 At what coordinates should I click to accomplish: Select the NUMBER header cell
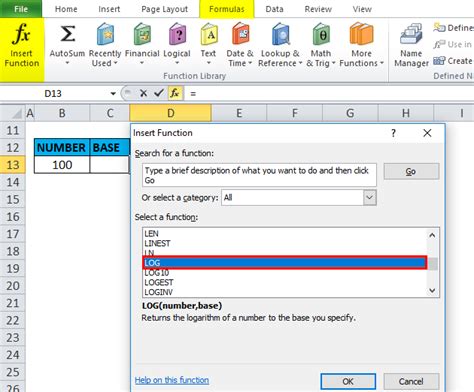pos(62,147)
